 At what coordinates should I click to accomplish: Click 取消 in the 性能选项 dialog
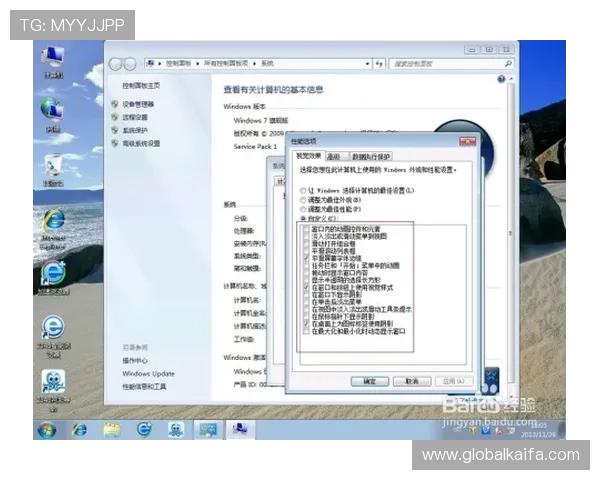click(x=412, y=381)
